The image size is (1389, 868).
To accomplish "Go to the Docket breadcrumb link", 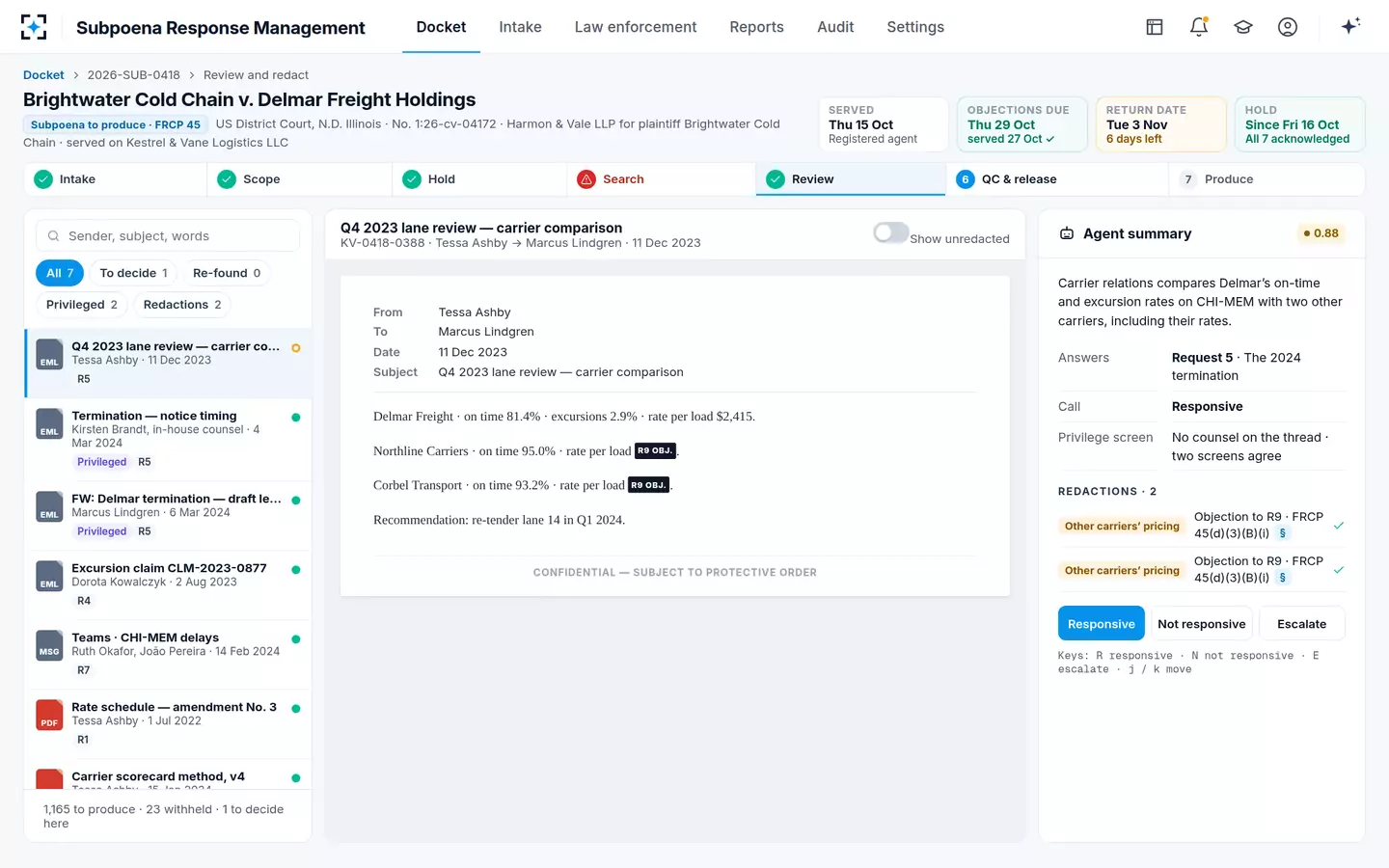I will click(43, 75).
